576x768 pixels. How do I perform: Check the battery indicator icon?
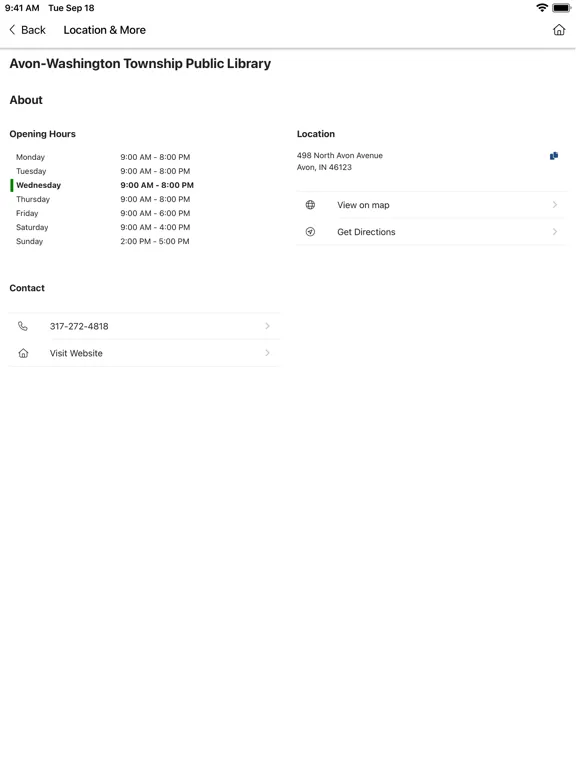pyautogui.click(x=561, y=8)
